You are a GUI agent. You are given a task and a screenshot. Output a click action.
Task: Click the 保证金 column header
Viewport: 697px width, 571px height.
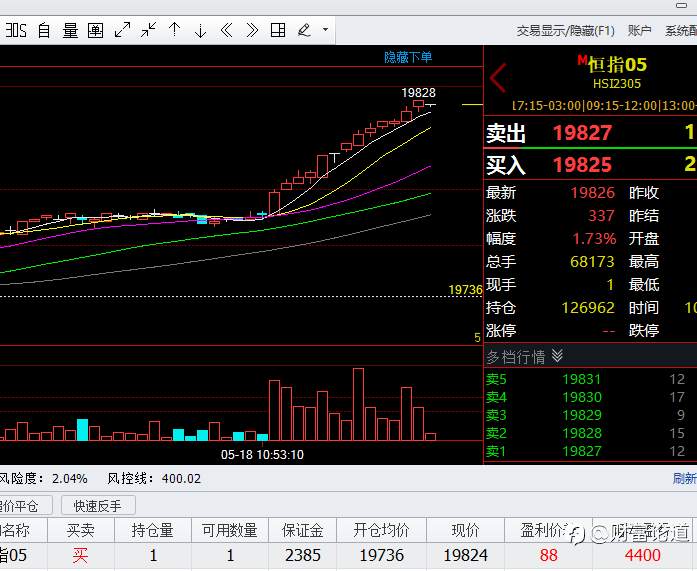[302, 530]
